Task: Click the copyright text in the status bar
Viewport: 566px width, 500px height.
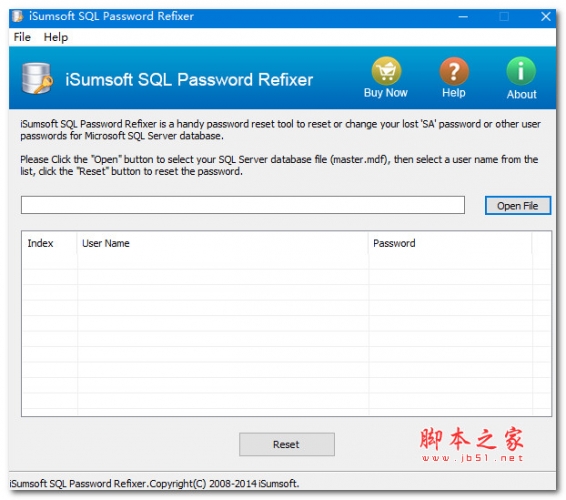Action: point(154,483)
